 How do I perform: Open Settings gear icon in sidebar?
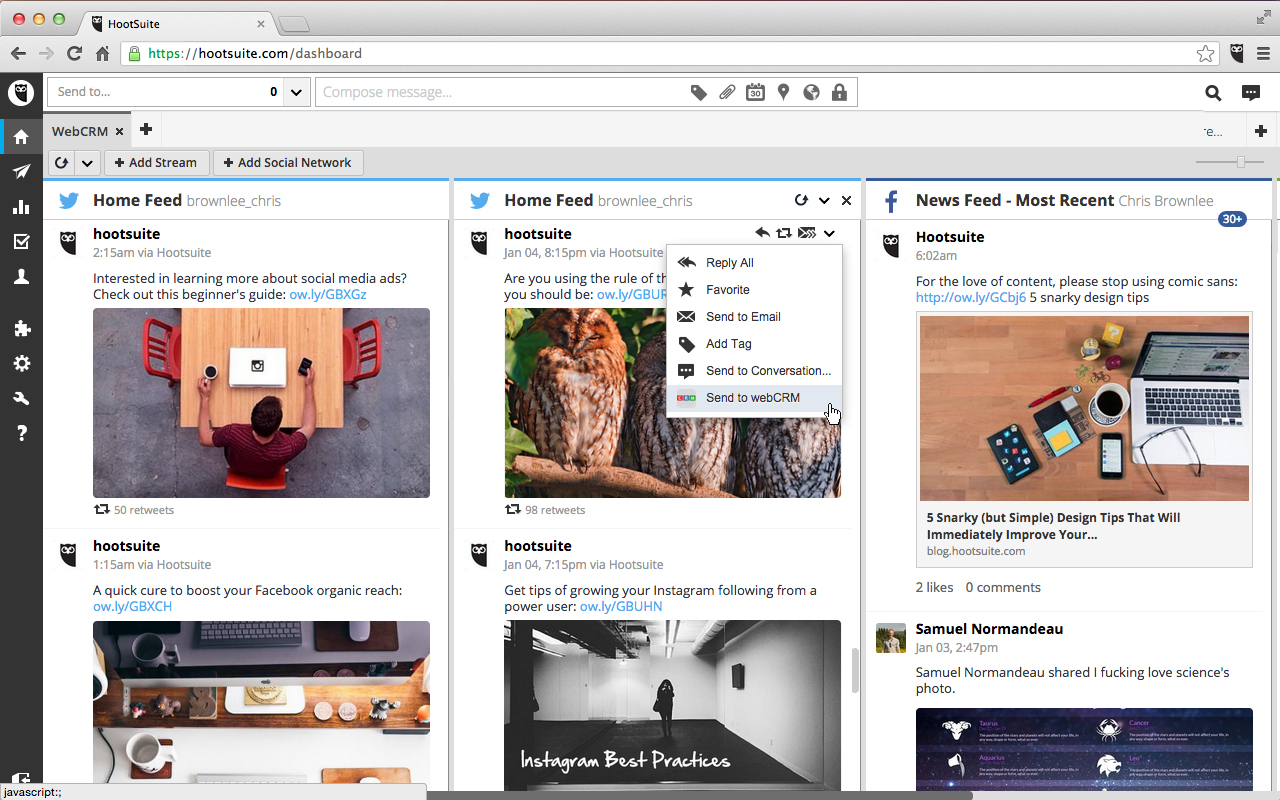pyautogui.click(x=21, y=363)
